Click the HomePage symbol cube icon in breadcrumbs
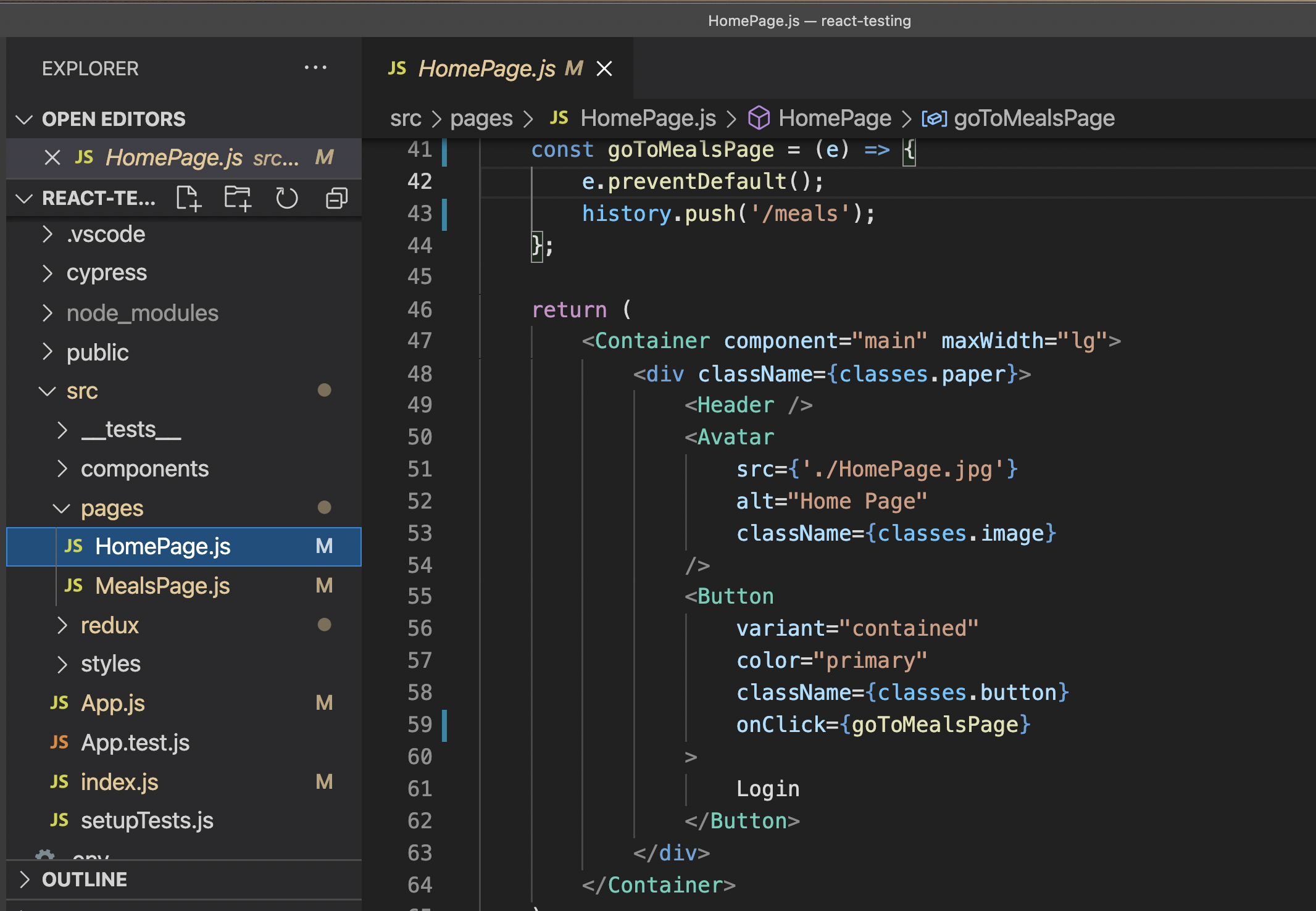Viewport: 1316px width, 911px height. click(759, 117)
